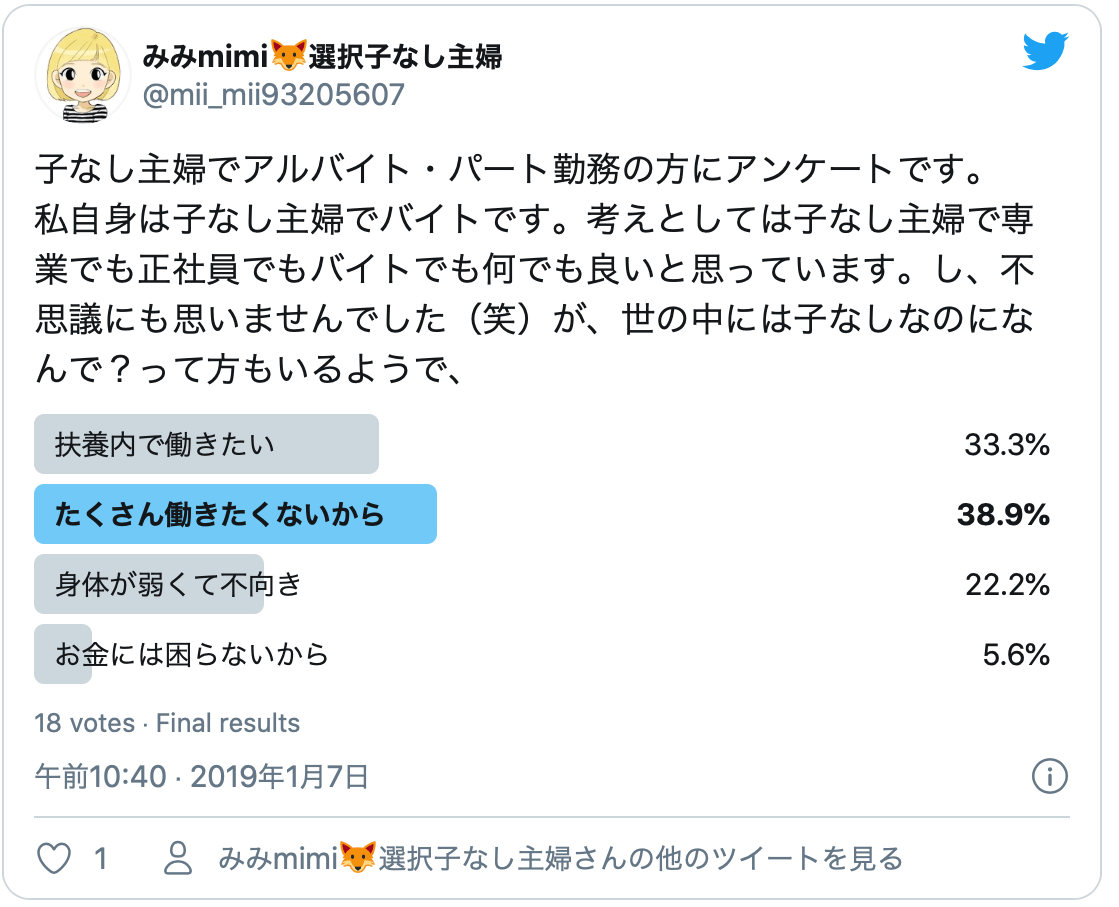Viewport: 1119px width, 907px height.
Task: Select poll option 身体が弱くて不向き
Action: (x=542, y=584)
